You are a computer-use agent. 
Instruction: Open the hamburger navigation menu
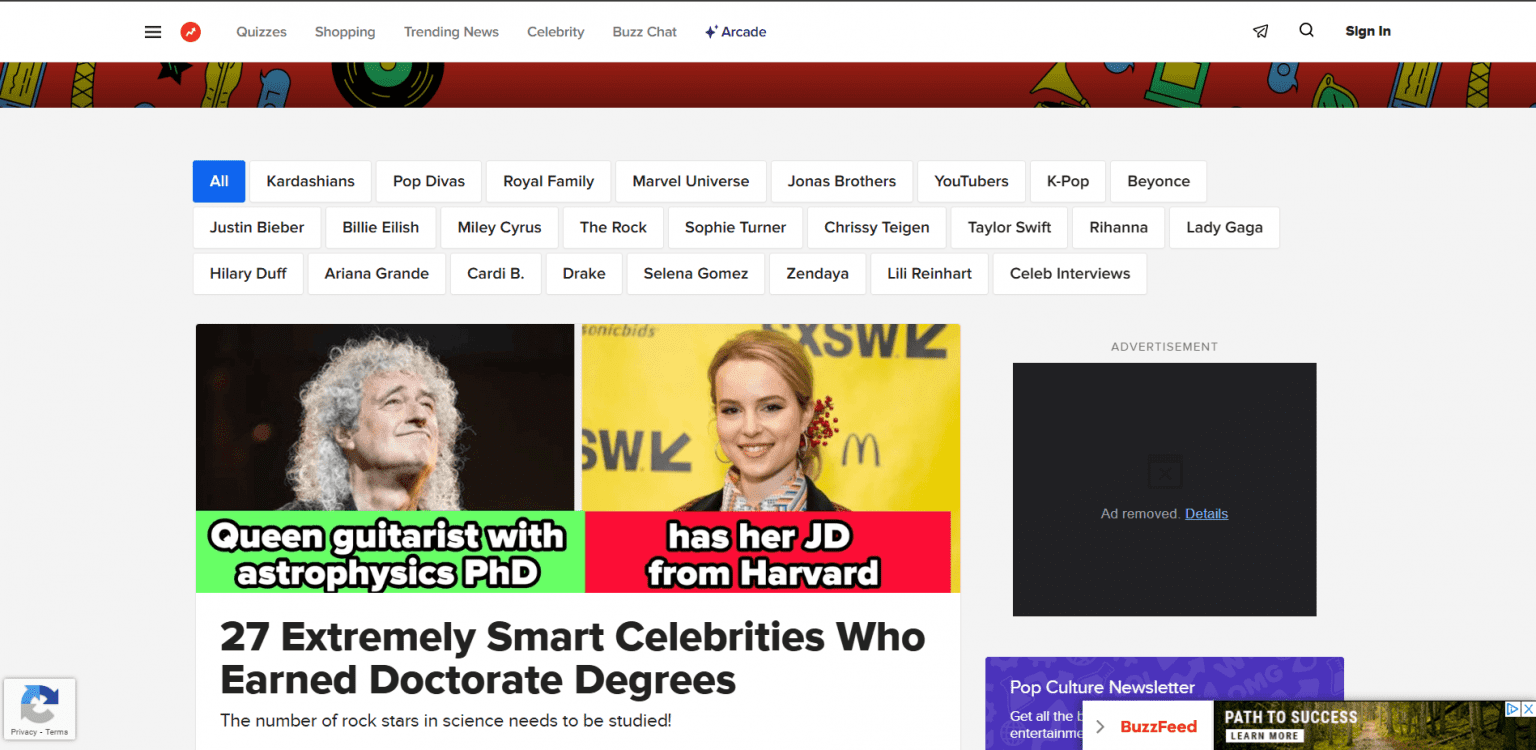[x=152, y=31]
